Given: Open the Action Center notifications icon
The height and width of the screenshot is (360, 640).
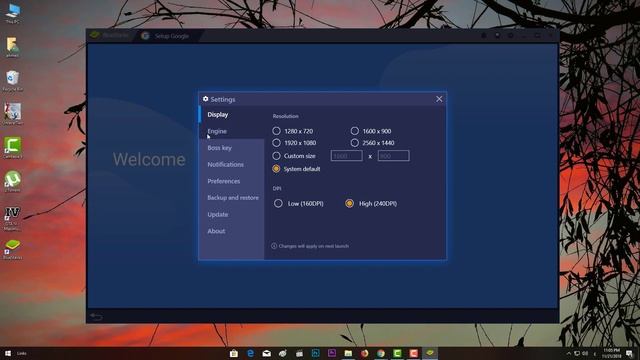Looking at the screenshot, I should pyautogui.click(x=629, y=353).
